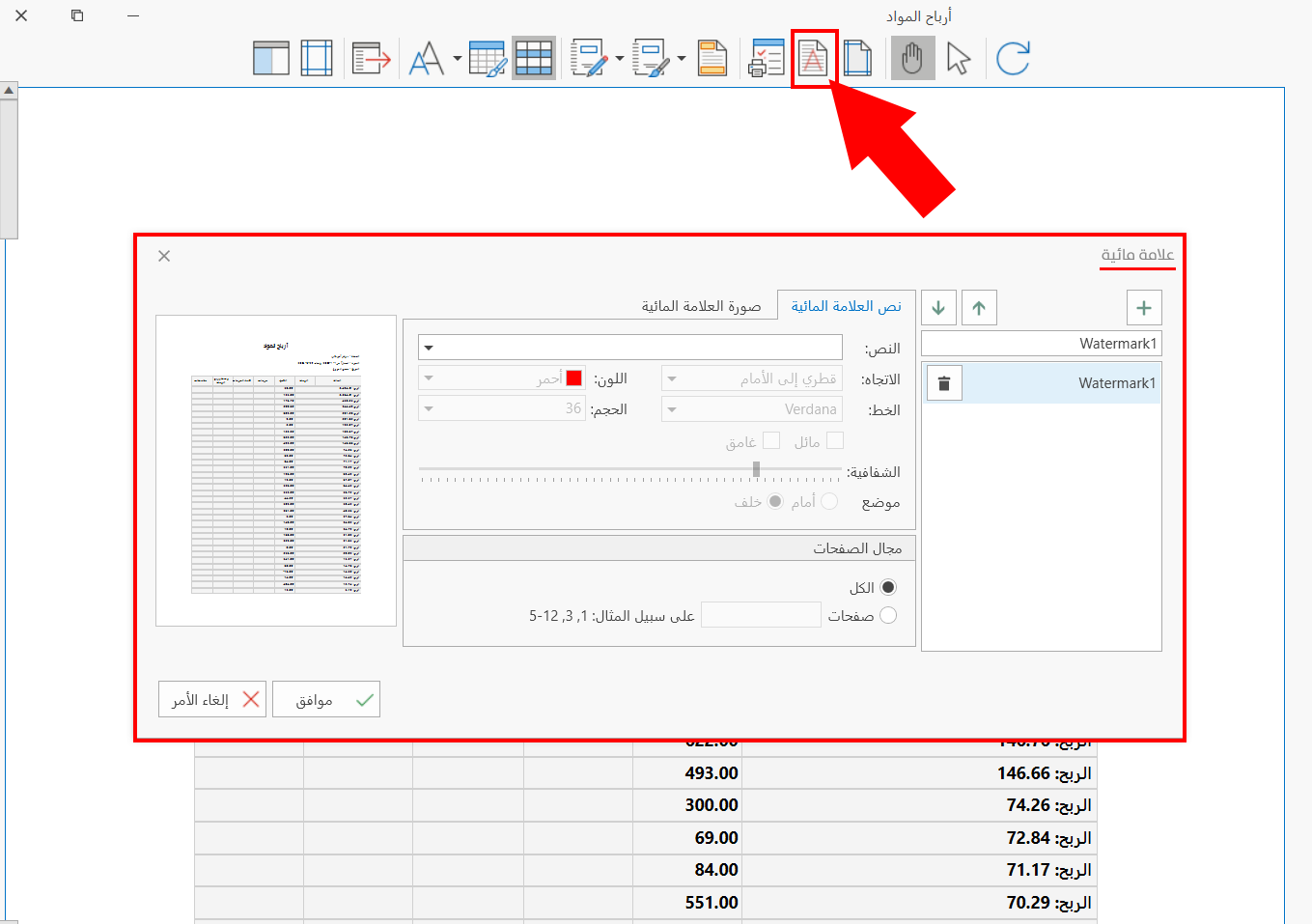Click the red اللون color swatch
Screen dimensions: 1312x924
tap(574, 378)
